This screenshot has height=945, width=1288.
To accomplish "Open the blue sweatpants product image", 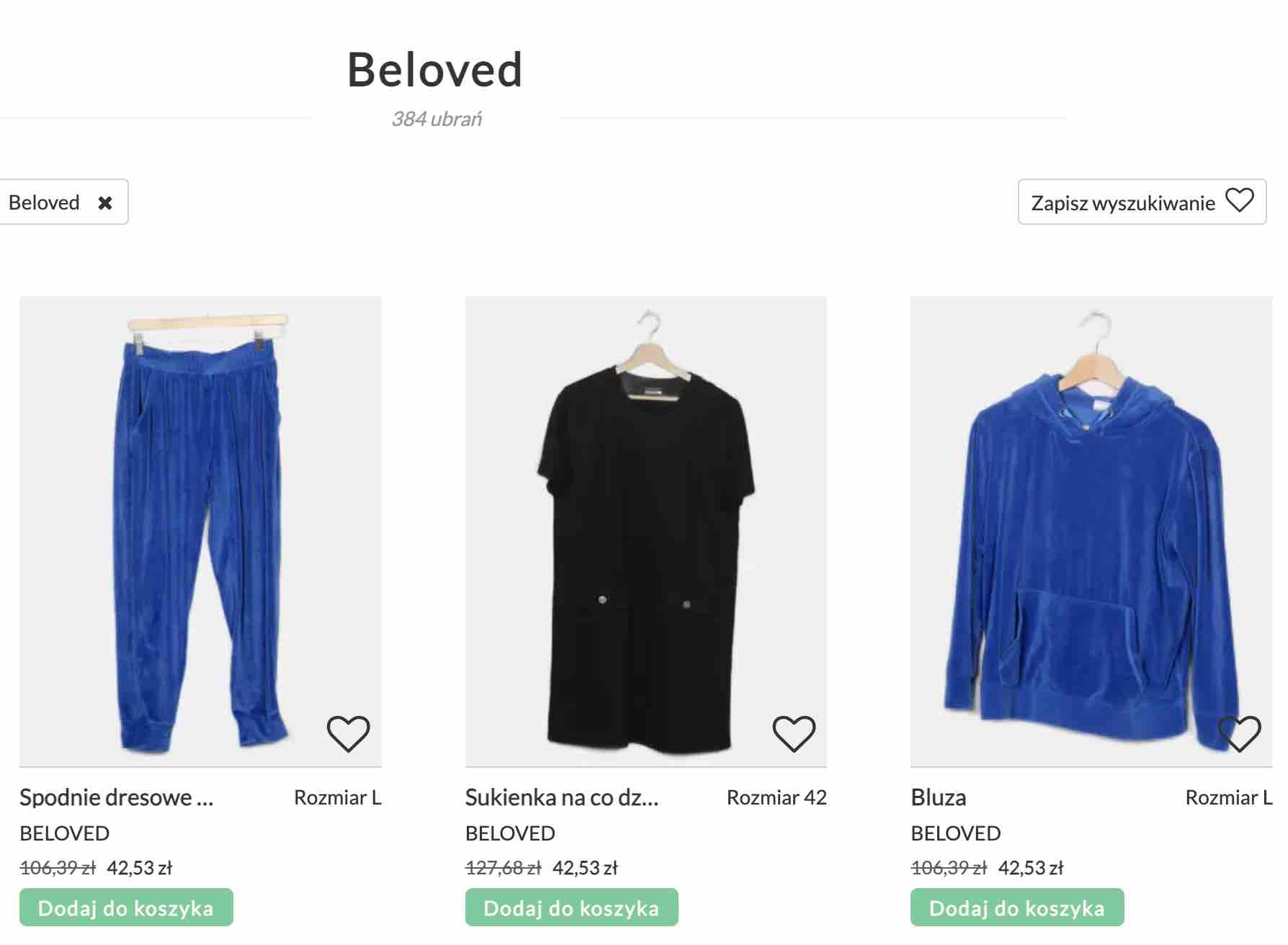I will (200, 531).
